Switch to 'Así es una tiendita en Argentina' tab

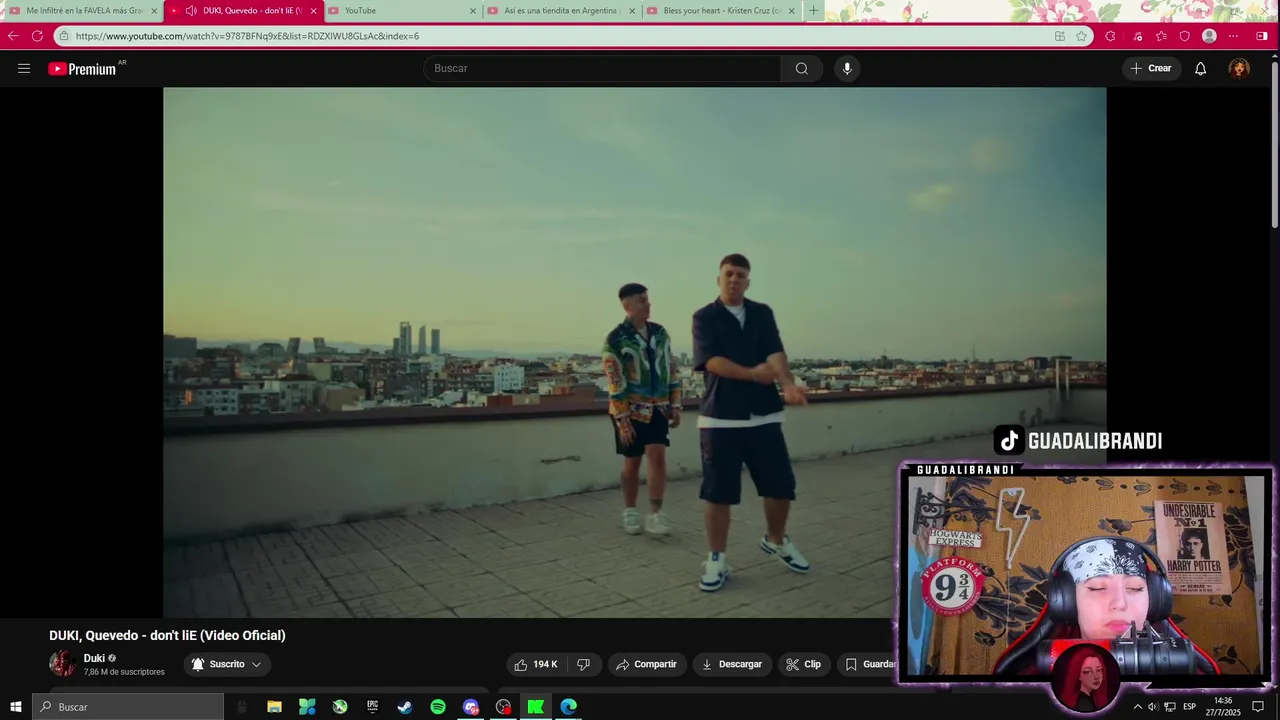[x=562, y=11]
